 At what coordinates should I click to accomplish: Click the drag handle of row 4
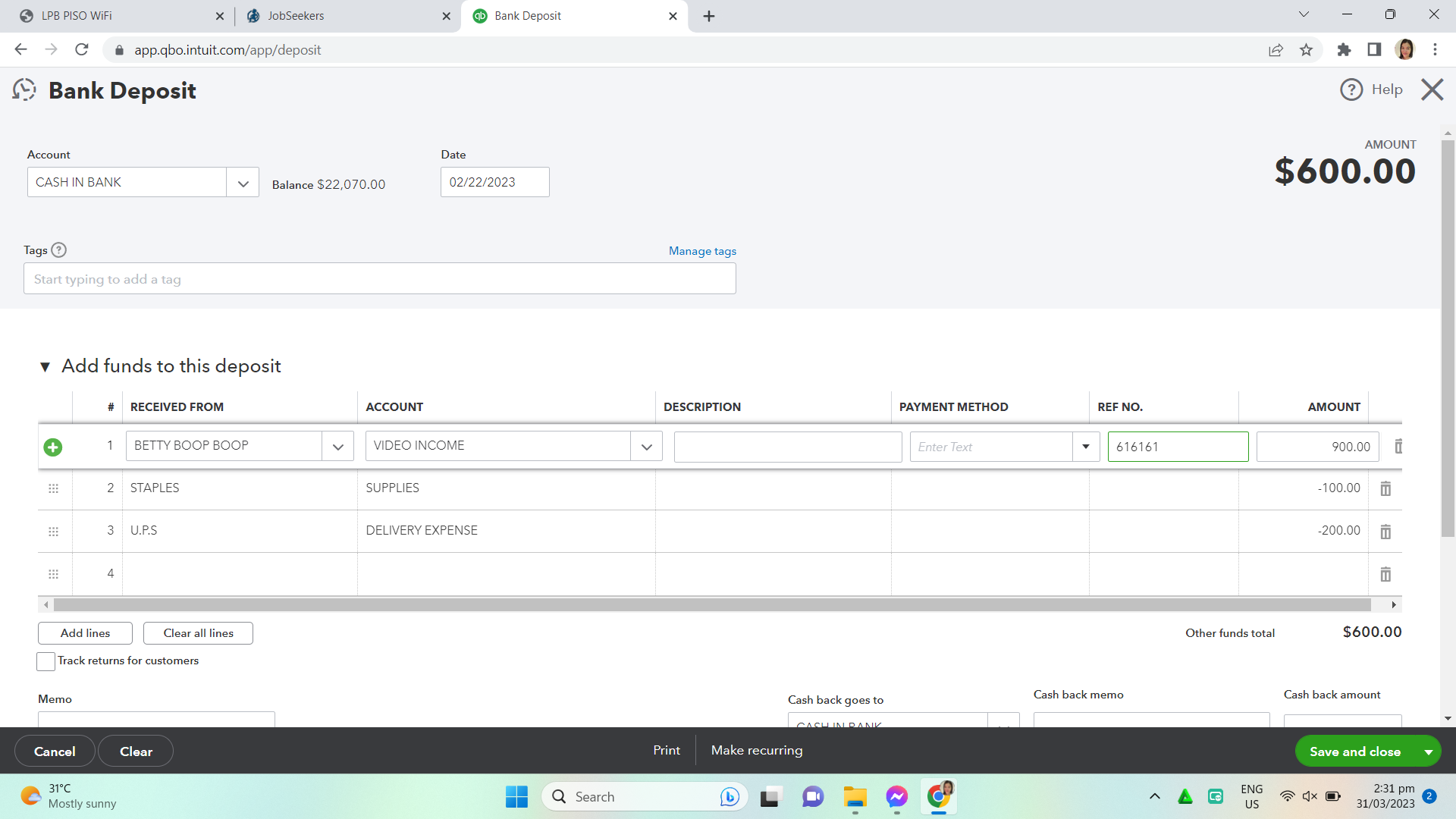pyautogui.click(x=53, y=574)
